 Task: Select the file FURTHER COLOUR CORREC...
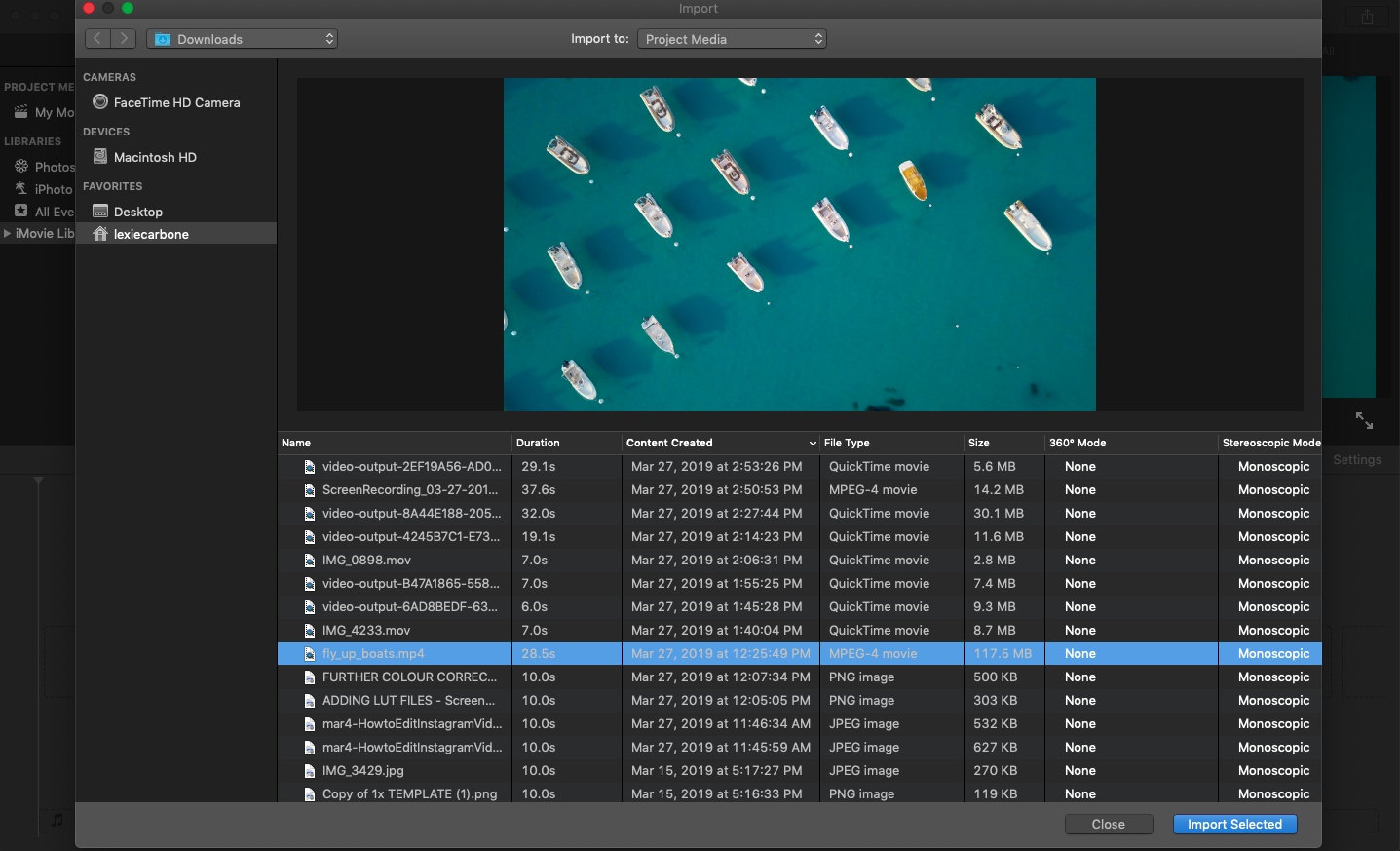pyautogui.click(x=409, y=677)
